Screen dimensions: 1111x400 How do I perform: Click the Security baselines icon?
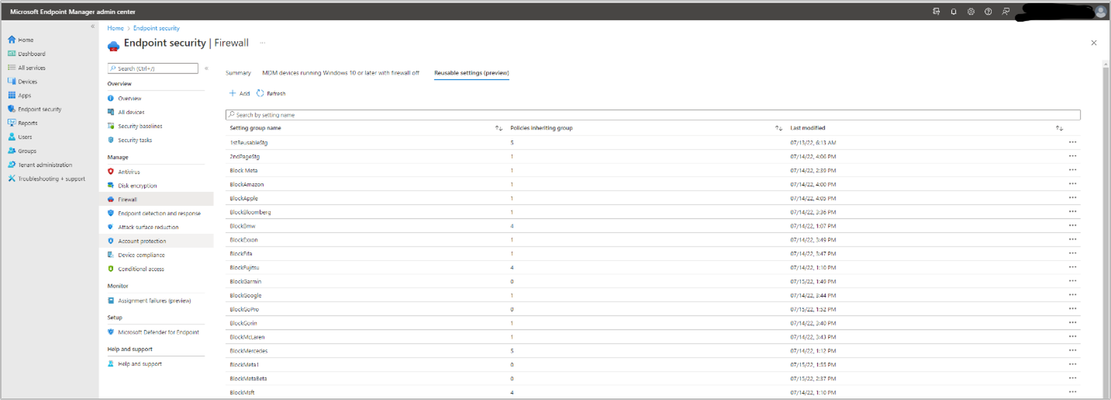(x=111, y=126)
